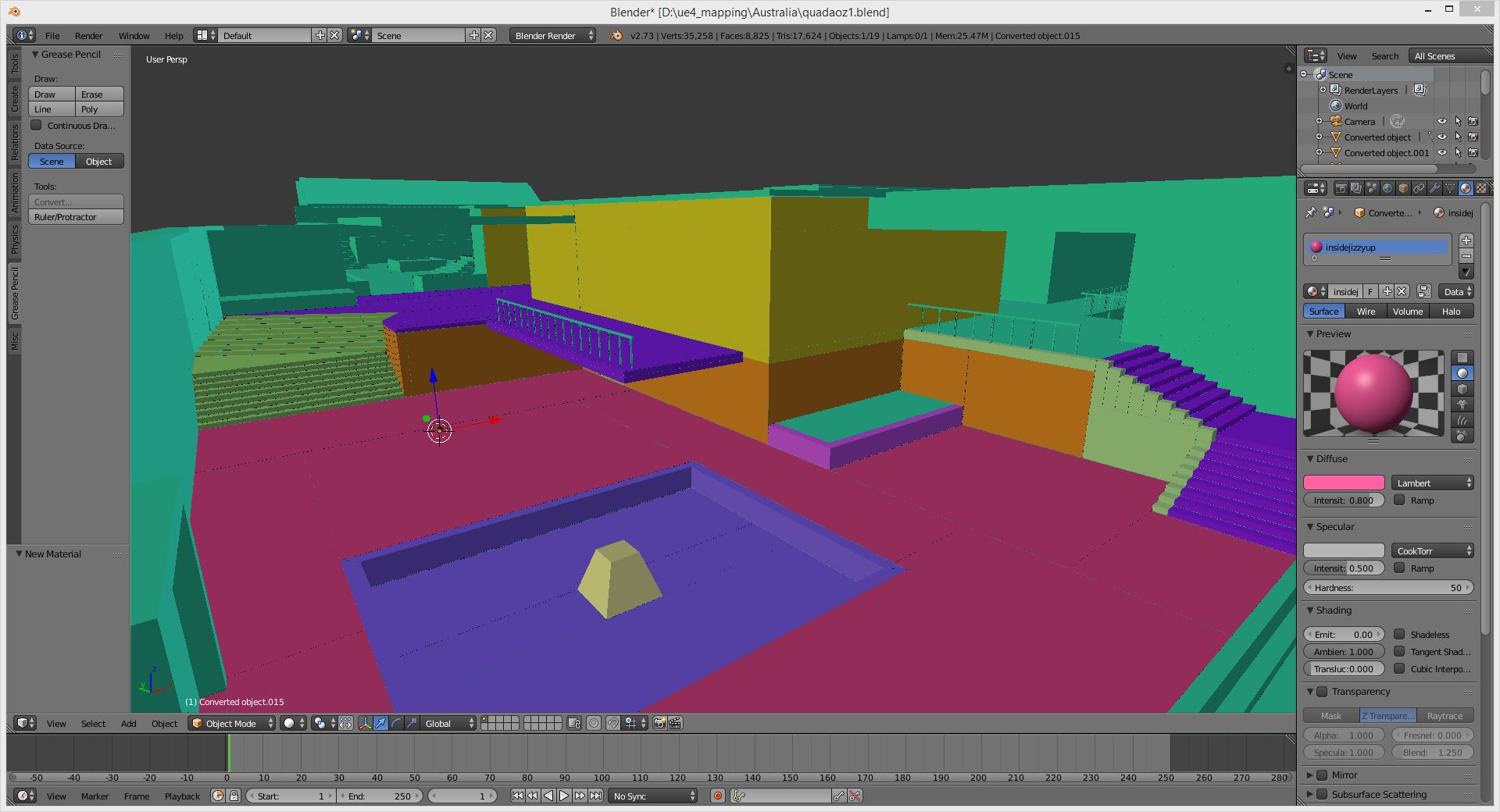Screen dimensions: 1500x812
Task: Open the Render properties tab (camera icon)
Action: [x=1341, y=188]
